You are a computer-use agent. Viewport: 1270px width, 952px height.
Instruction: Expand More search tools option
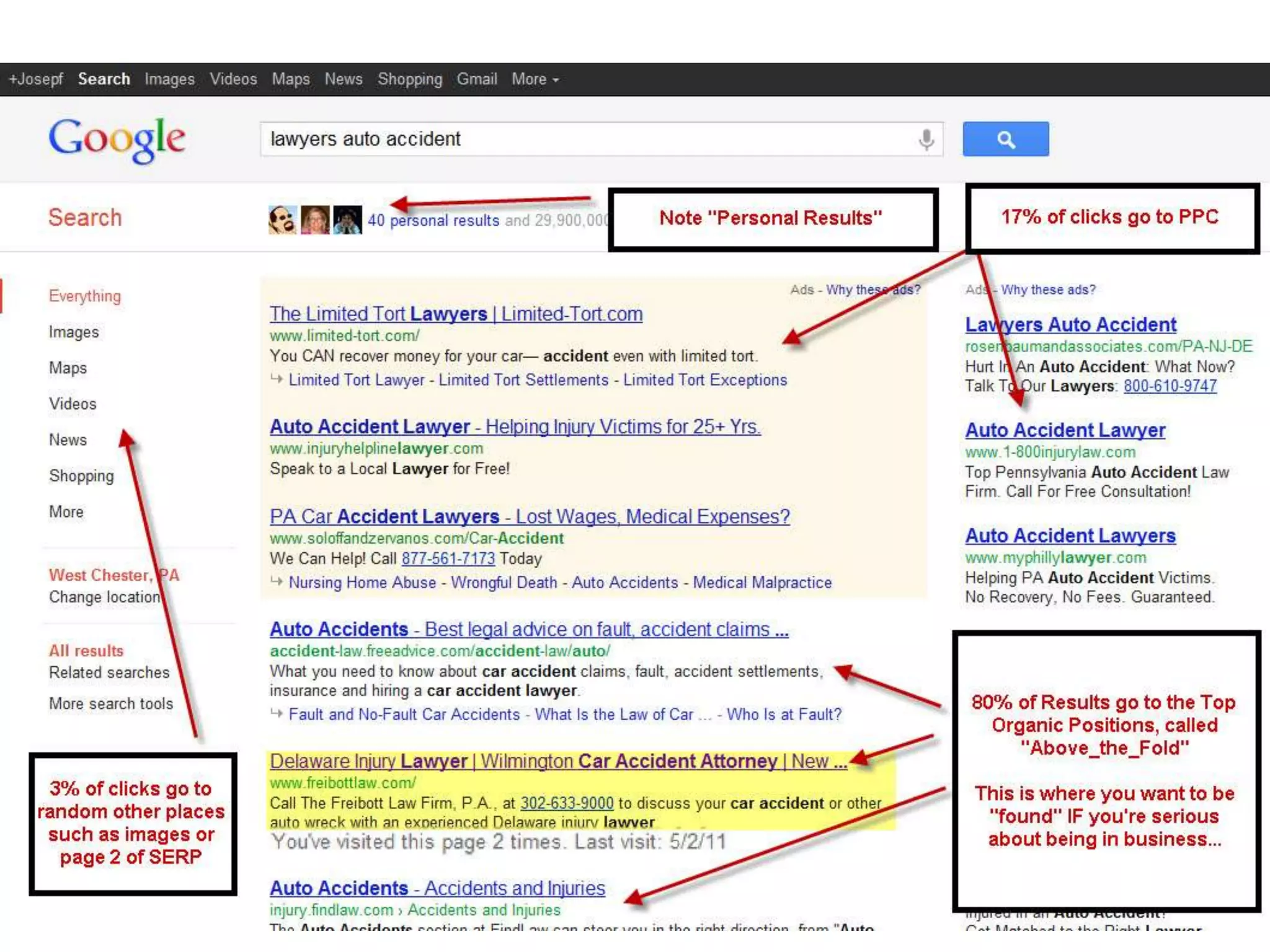tap(111, 703)
